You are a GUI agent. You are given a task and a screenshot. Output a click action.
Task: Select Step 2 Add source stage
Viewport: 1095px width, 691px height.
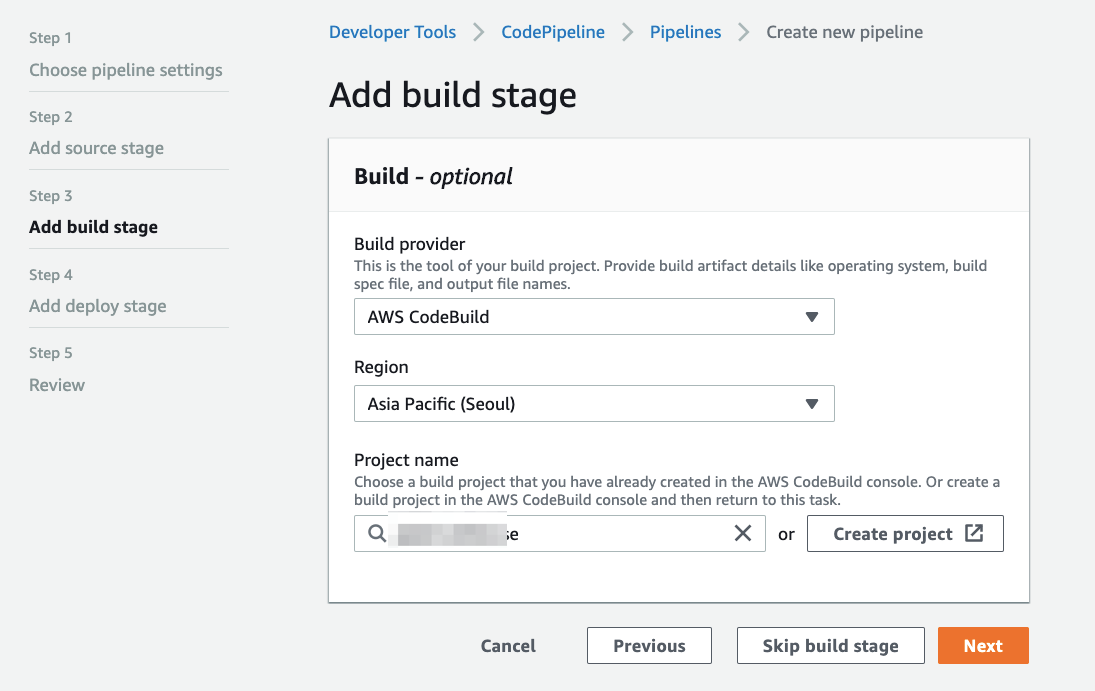point(96,148)
